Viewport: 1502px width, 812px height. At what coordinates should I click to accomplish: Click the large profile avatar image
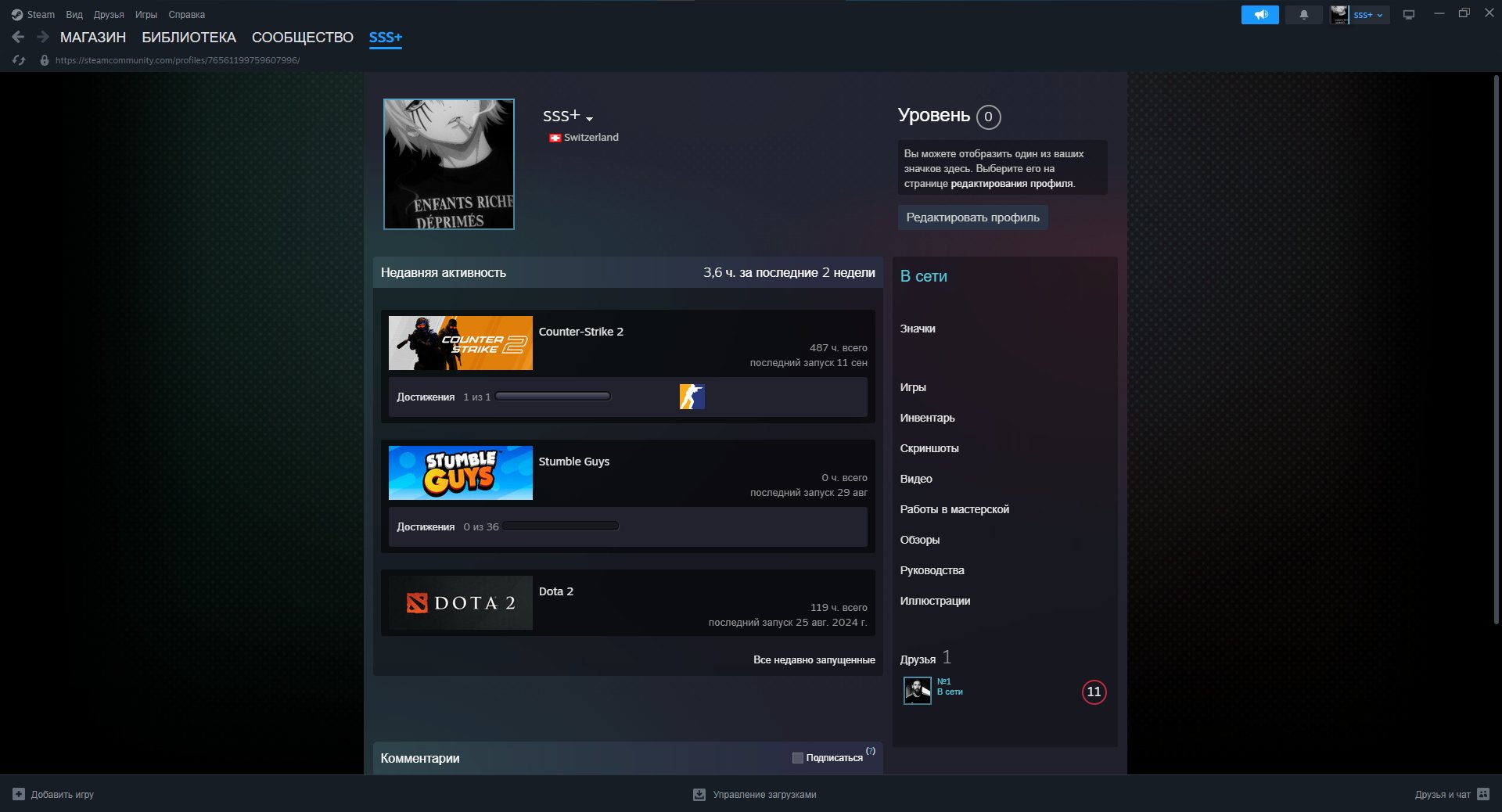(x=449, y=164)
